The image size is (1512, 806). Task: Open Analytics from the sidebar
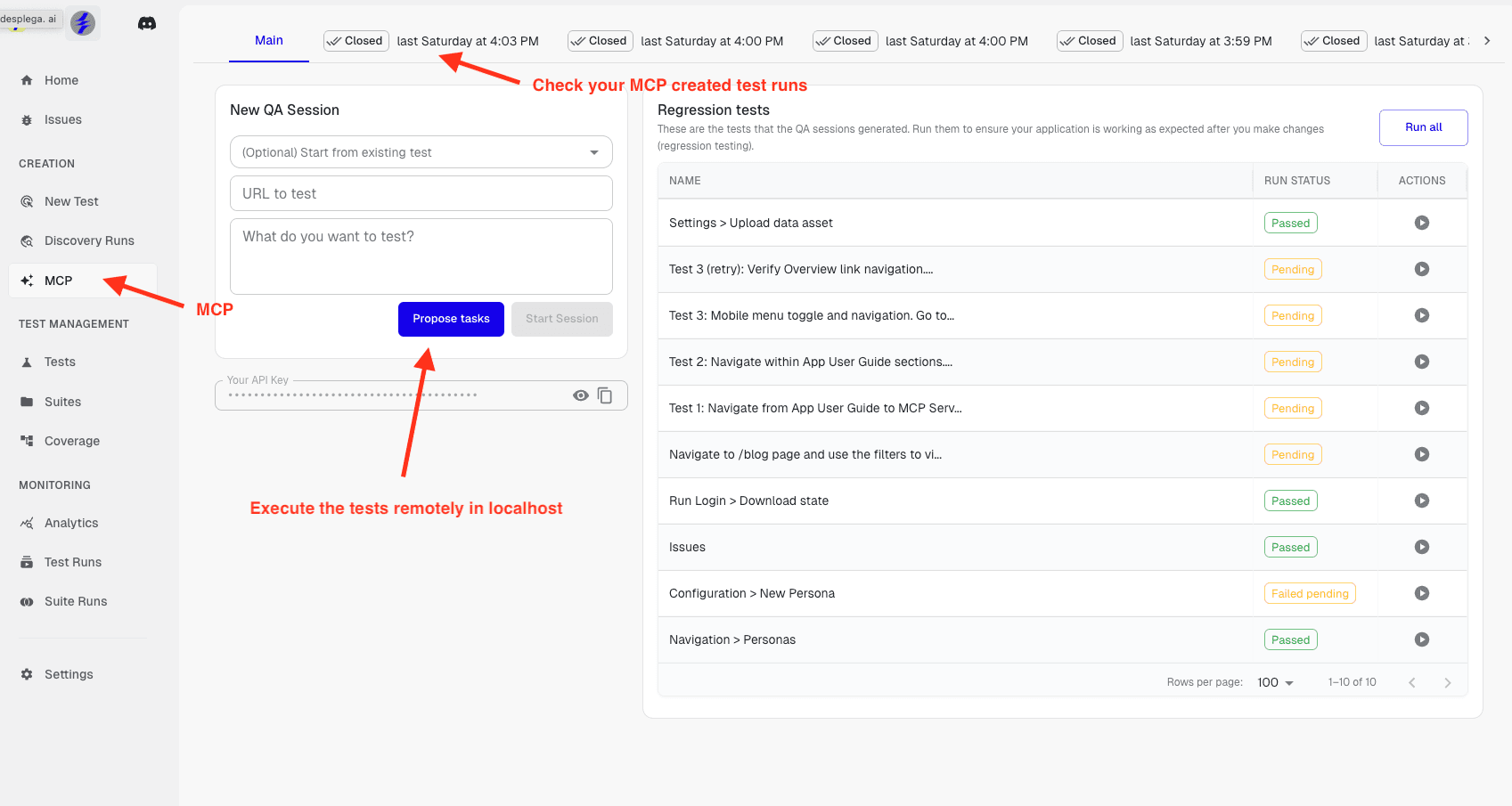(x=71, y=523)
